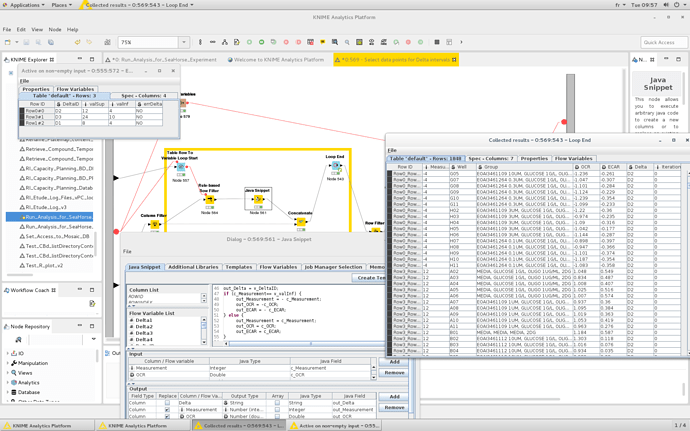Select Delta3 in Flow Variable List
The width and height of the screenshot is (690, 431).
click(x=143, y=333)
